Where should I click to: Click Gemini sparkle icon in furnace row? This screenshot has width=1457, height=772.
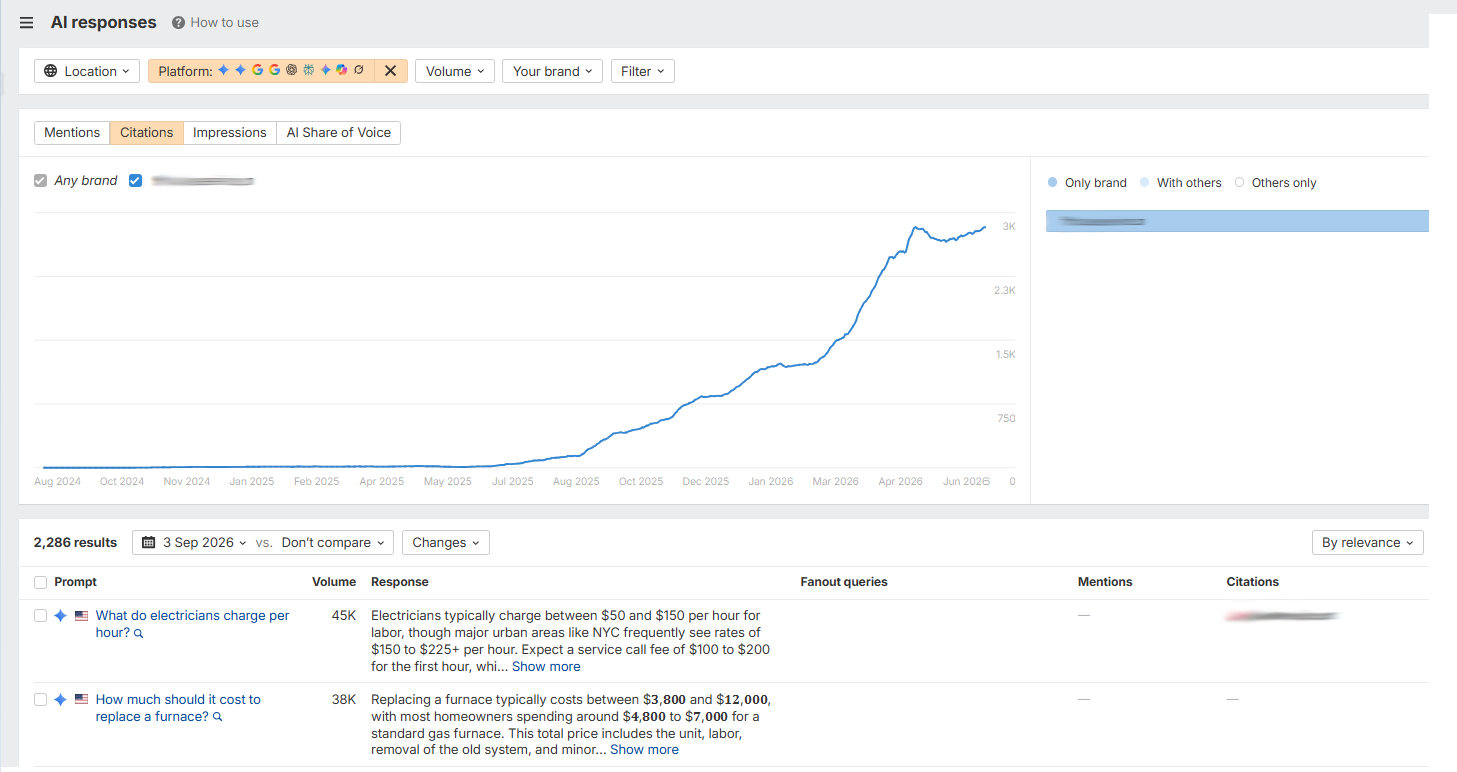pyautogui.click(x=60, y=700)
